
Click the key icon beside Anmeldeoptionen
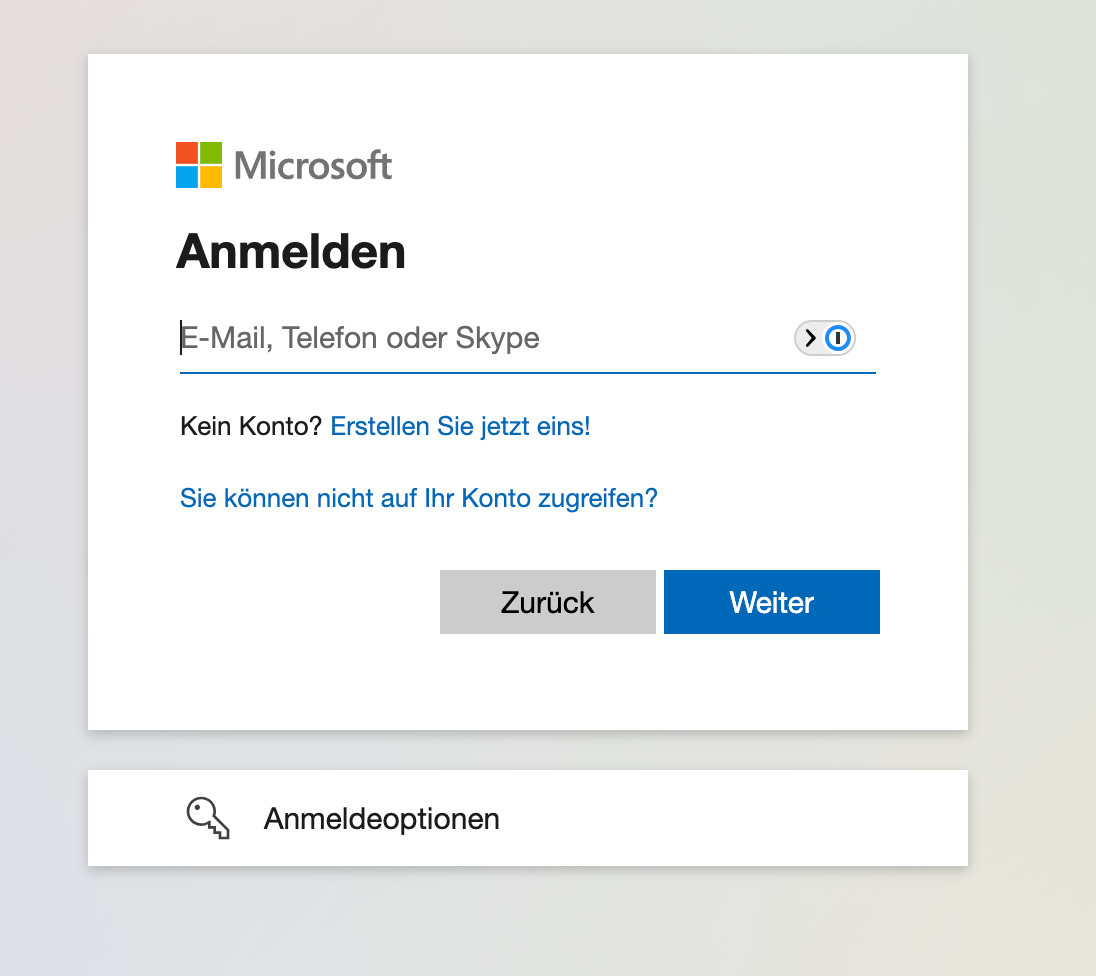click(x=208, y=818)
